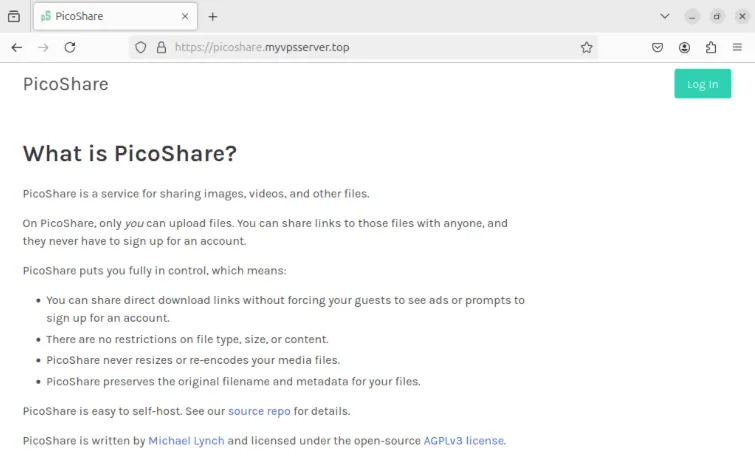
Task: Click the PicoShare brand title in header
Action: click(x=65, y=84)
